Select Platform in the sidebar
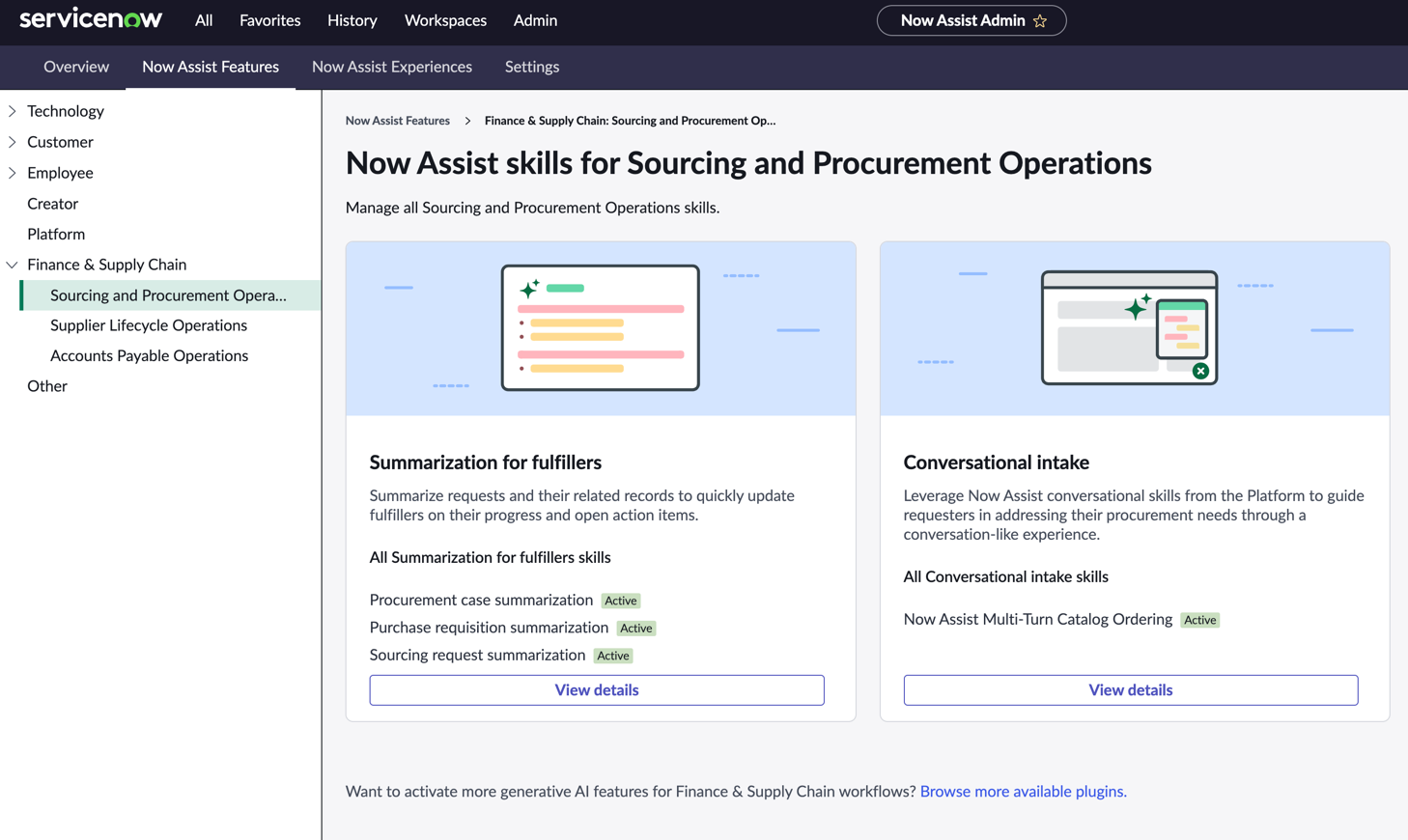 click(x=56, y=234)
